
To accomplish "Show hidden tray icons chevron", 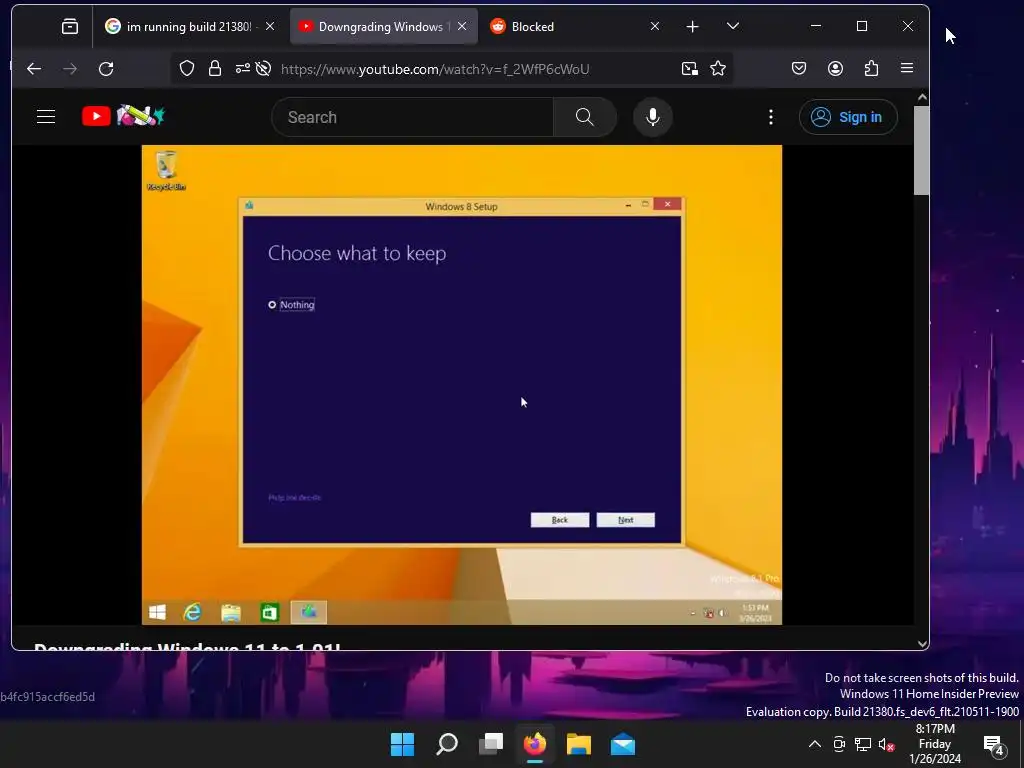I will [815, 744].
